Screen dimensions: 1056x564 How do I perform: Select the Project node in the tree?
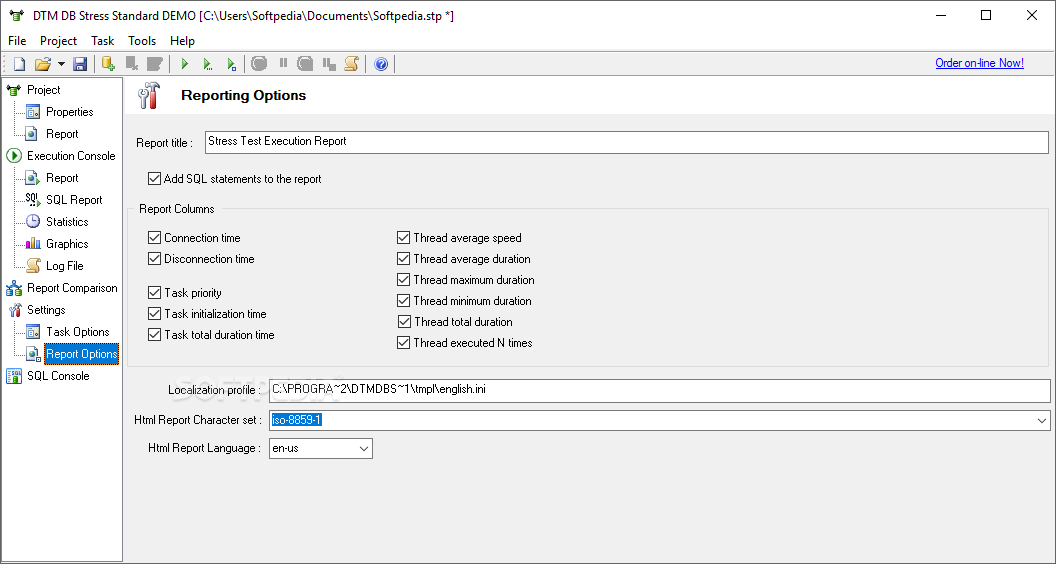tap(44, 90)
